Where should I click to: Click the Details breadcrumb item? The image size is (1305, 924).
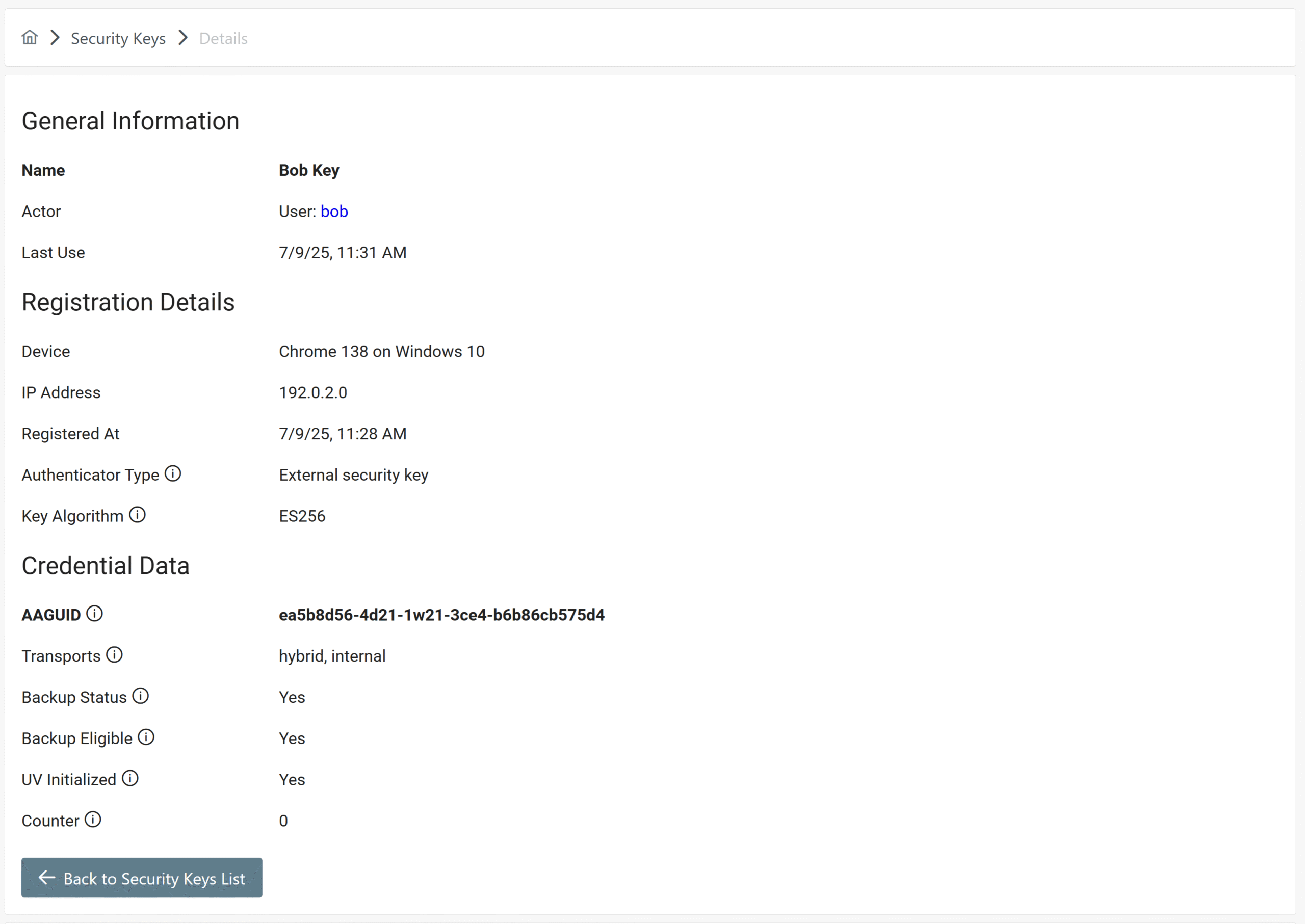(223, 38)
